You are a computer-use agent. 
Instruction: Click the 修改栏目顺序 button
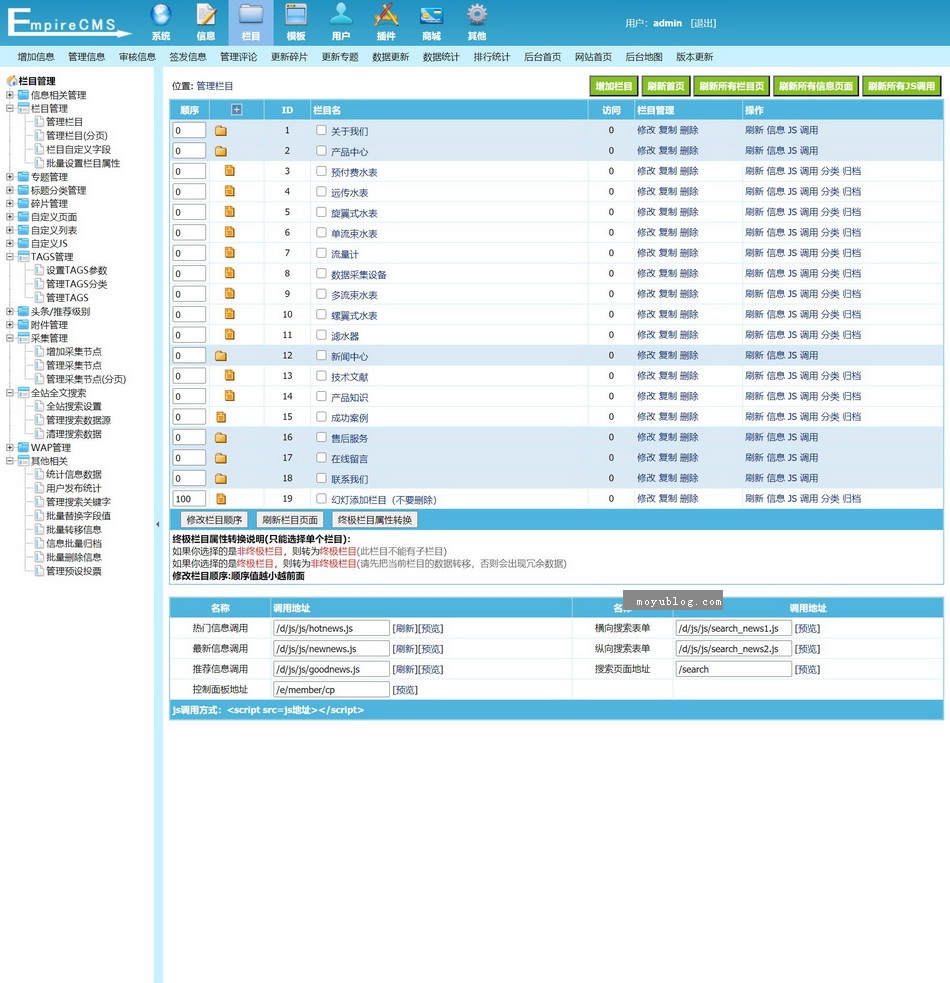[x=214, y=520]
